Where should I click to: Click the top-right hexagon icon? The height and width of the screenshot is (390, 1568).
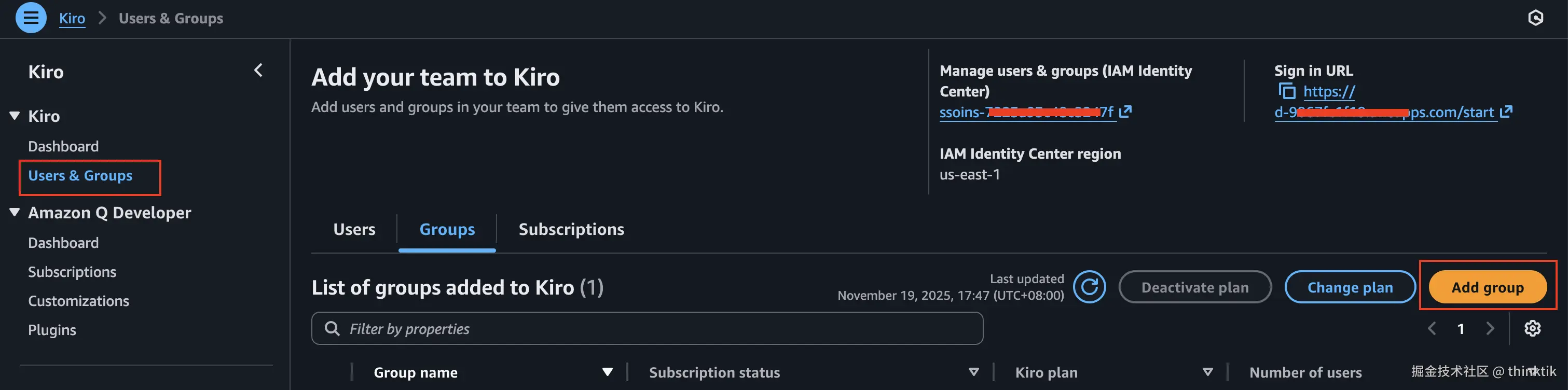[1535, 18]
